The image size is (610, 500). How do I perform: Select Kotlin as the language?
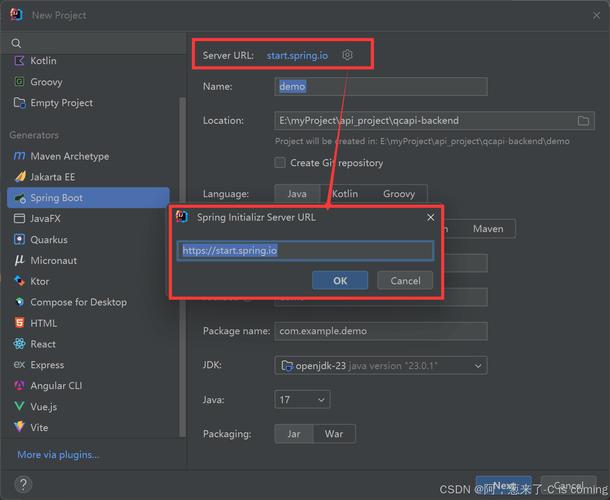point(345,194)
